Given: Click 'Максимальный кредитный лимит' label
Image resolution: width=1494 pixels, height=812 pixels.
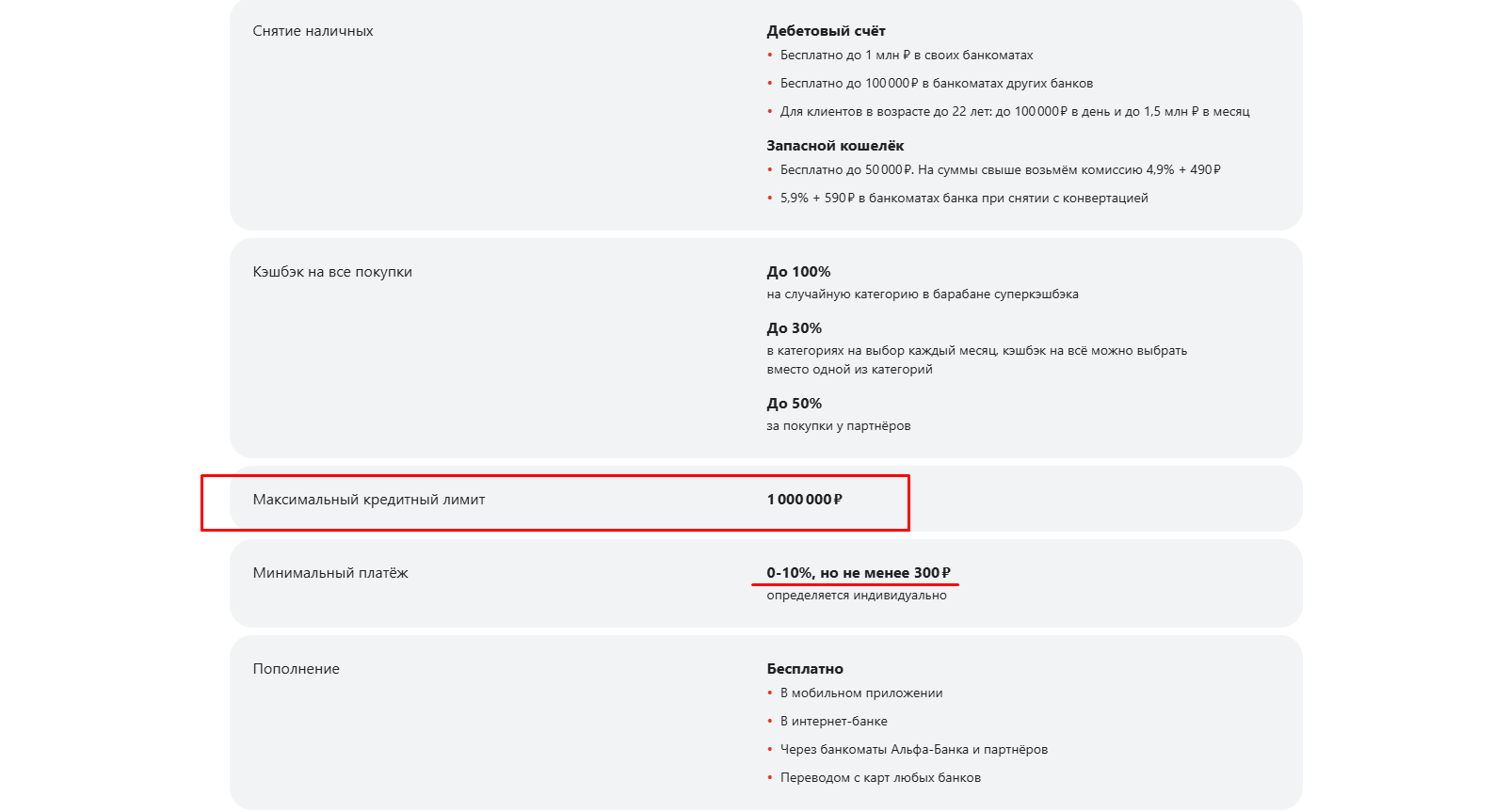Looking at the screenshot, I should click(369, 500).
